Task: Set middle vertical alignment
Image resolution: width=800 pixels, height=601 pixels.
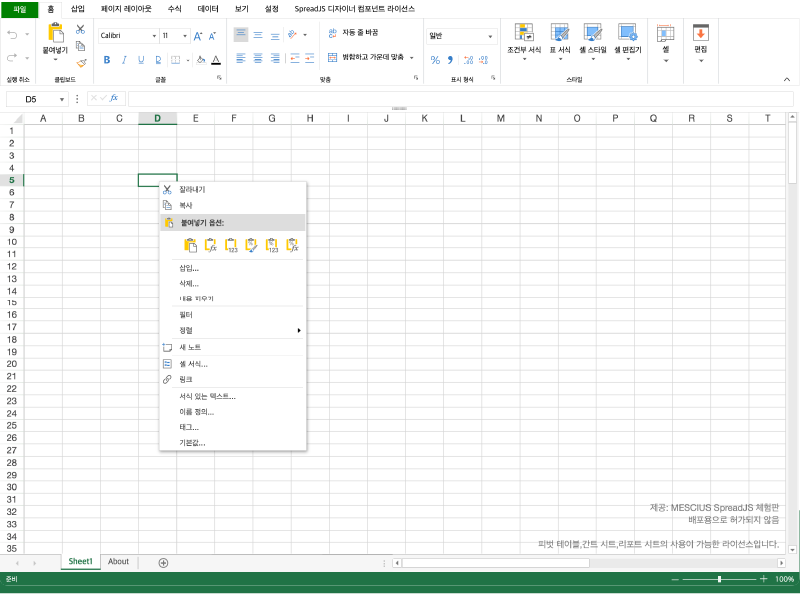Action: tap(258, 35)
